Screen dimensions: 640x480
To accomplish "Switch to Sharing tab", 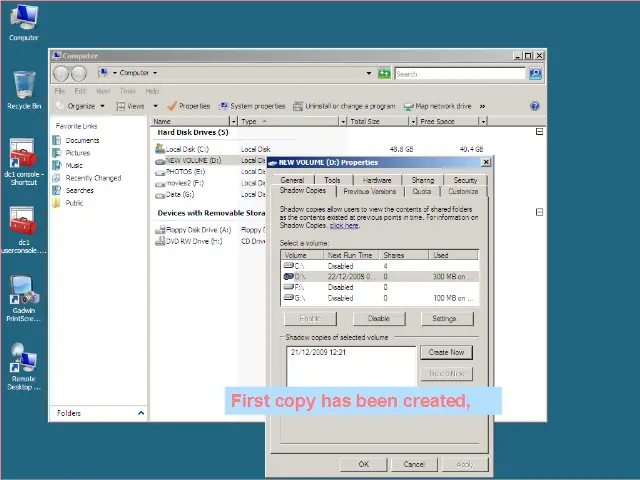I will [x=423, y=180].
